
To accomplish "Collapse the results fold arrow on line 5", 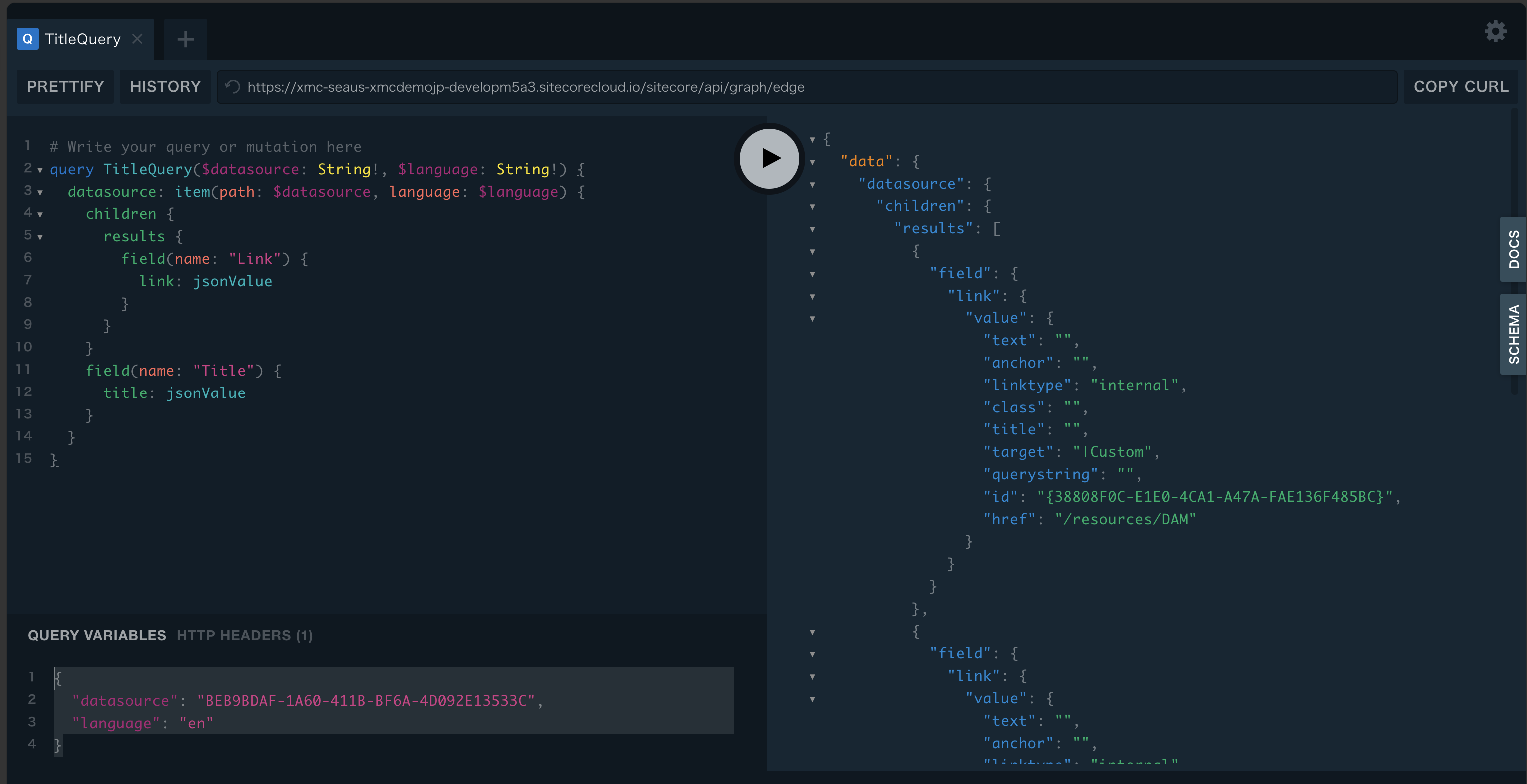I will pyautogui.click(x=40, y=237).
